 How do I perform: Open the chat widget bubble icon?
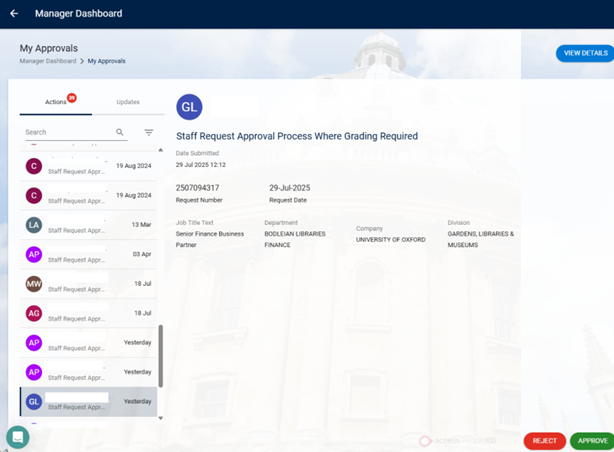(x=17, y=437)
